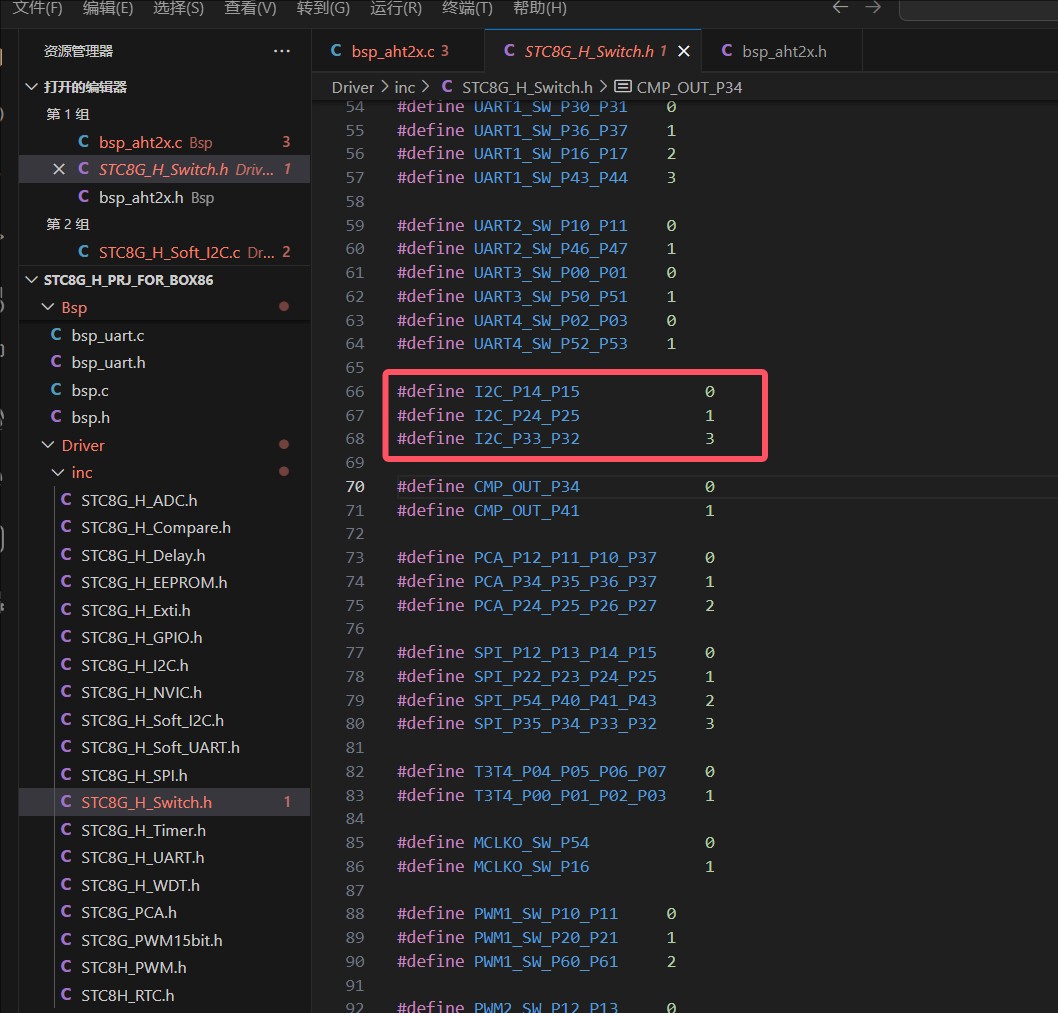Viewport: 1058px width, 1013px height.
Task: Click line number 70 in the gutter
Action: pyautogui.click(x=355, y=487)
